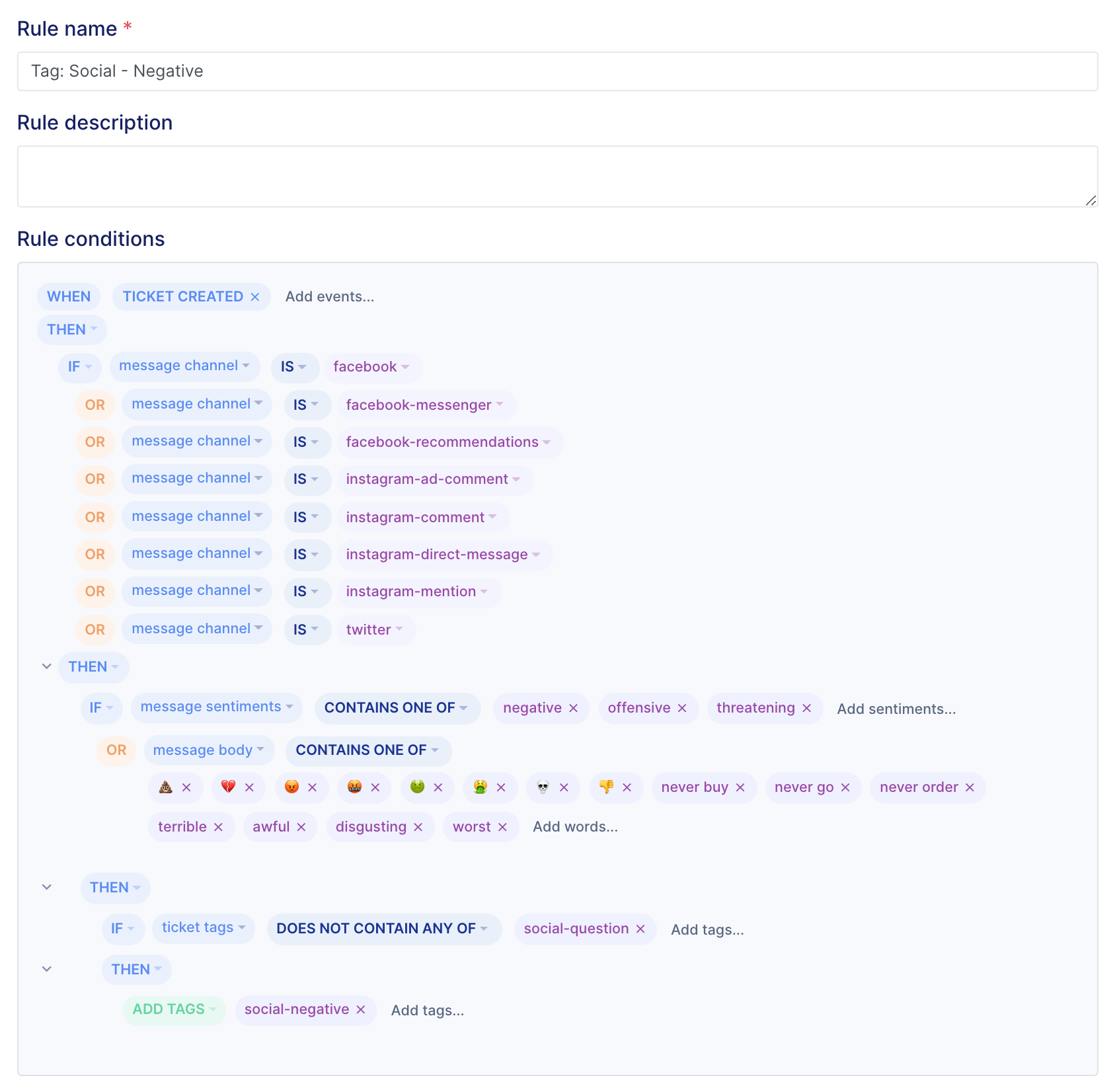Delete the vomiting face emoji chip
1117x1092 pixels.
point(501,787)
